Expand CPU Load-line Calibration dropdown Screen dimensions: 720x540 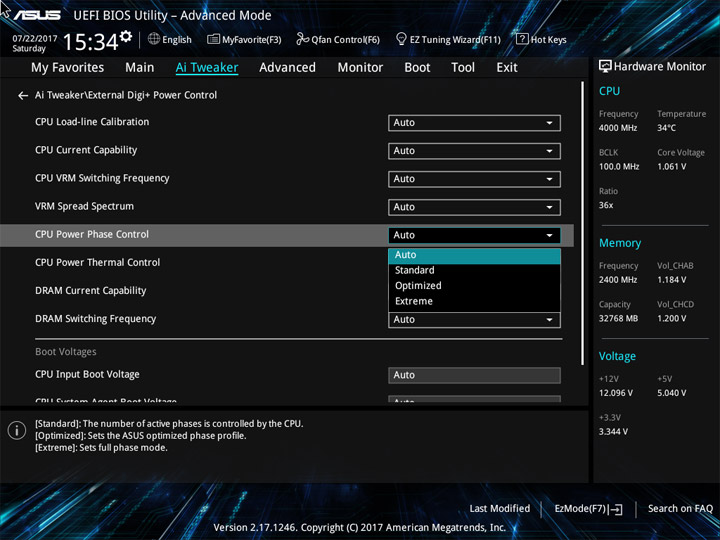tap(474, 123)
